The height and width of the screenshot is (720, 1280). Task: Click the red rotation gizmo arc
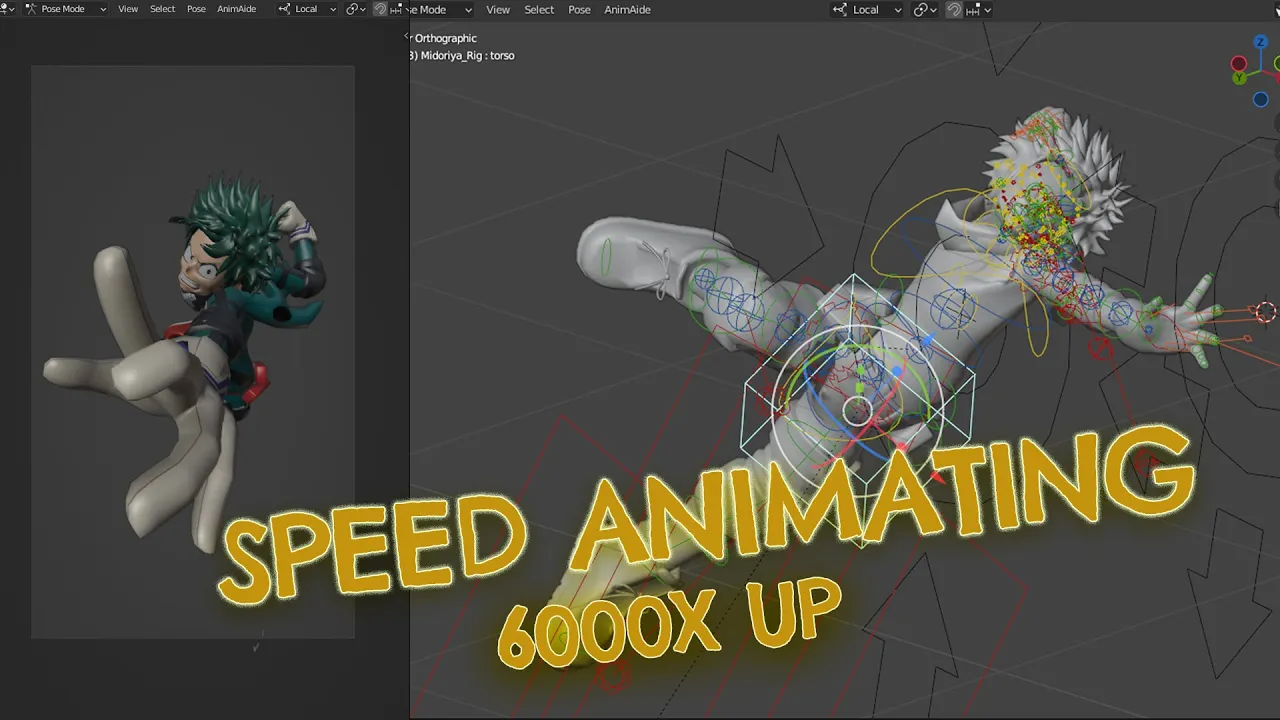coord(885,440)
